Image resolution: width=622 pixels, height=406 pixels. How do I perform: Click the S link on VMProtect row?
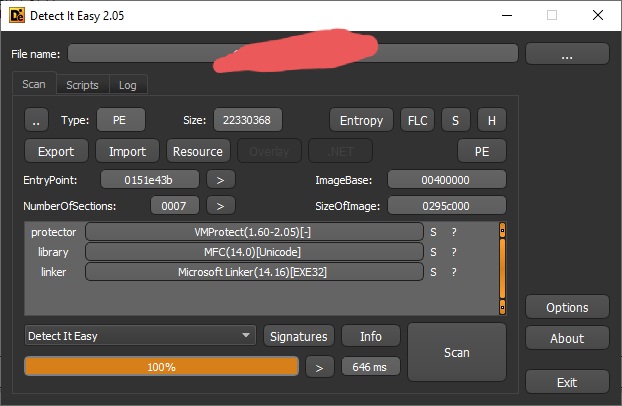(x=433, y=232)
